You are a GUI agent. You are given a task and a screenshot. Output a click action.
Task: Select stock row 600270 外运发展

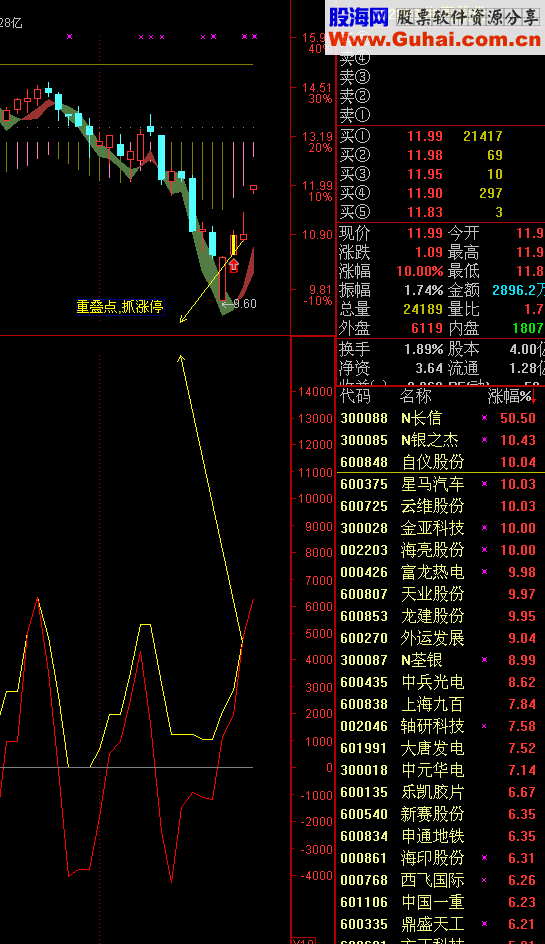[440, 638]
